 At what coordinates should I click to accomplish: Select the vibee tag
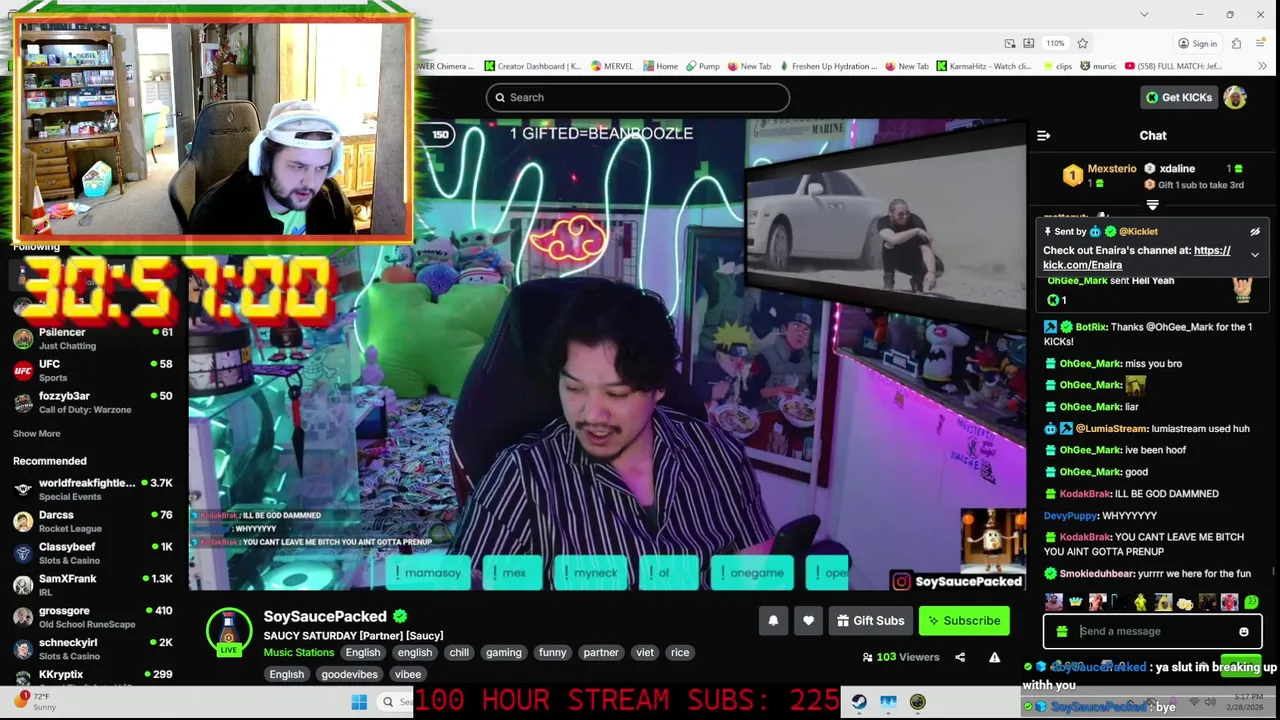pos(408,674)
